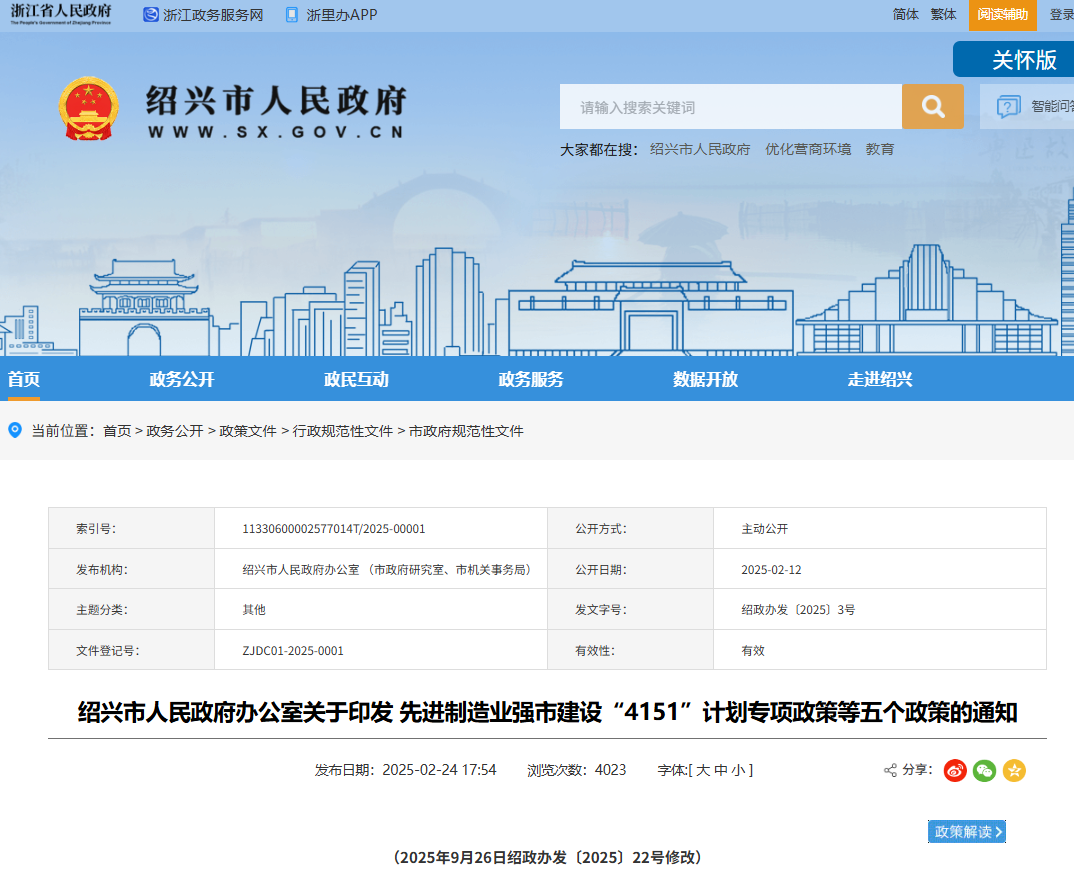This screenshot has height=885, width=1074.
Task: Enable 阅读辅助 reading assistance
Action: [x=1001, y=15]
